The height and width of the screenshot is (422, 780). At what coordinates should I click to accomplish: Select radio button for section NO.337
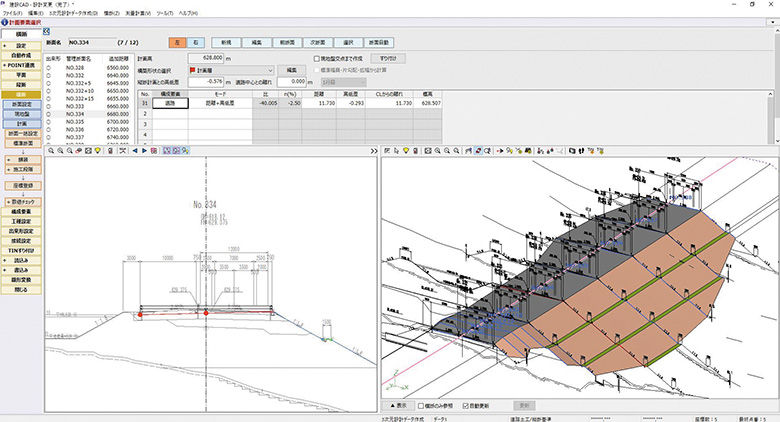[x=49, y=137]
